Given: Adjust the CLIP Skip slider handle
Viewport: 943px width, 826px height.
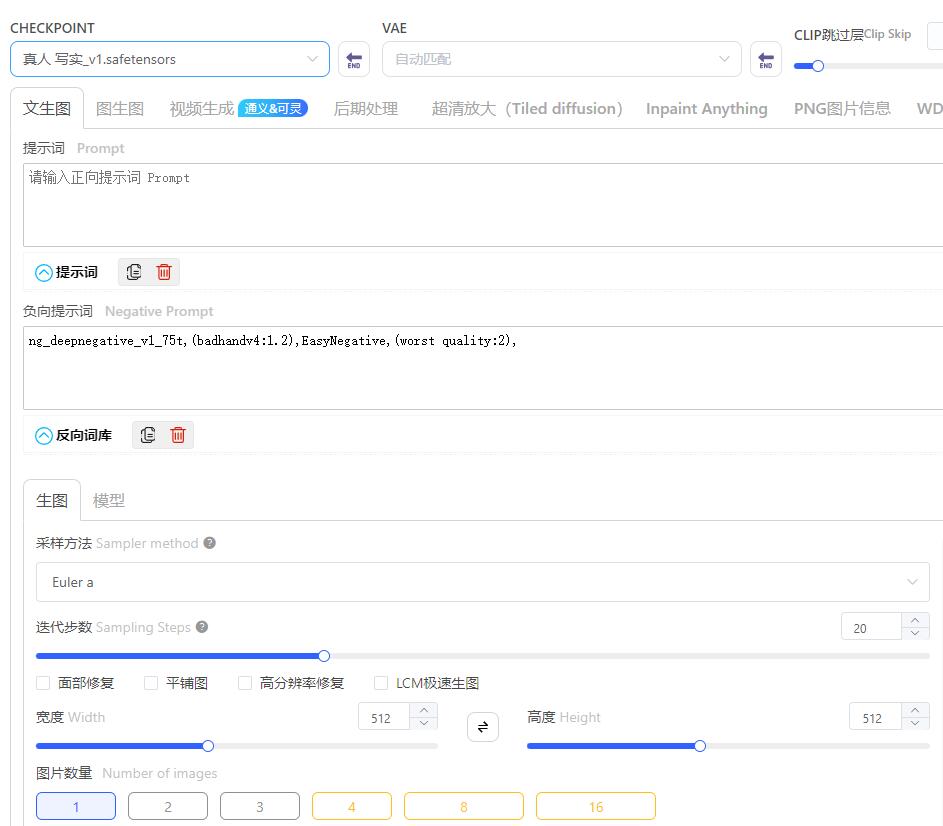Looking at the screenshot, I should pyautogui.click(x=818, y=66).
